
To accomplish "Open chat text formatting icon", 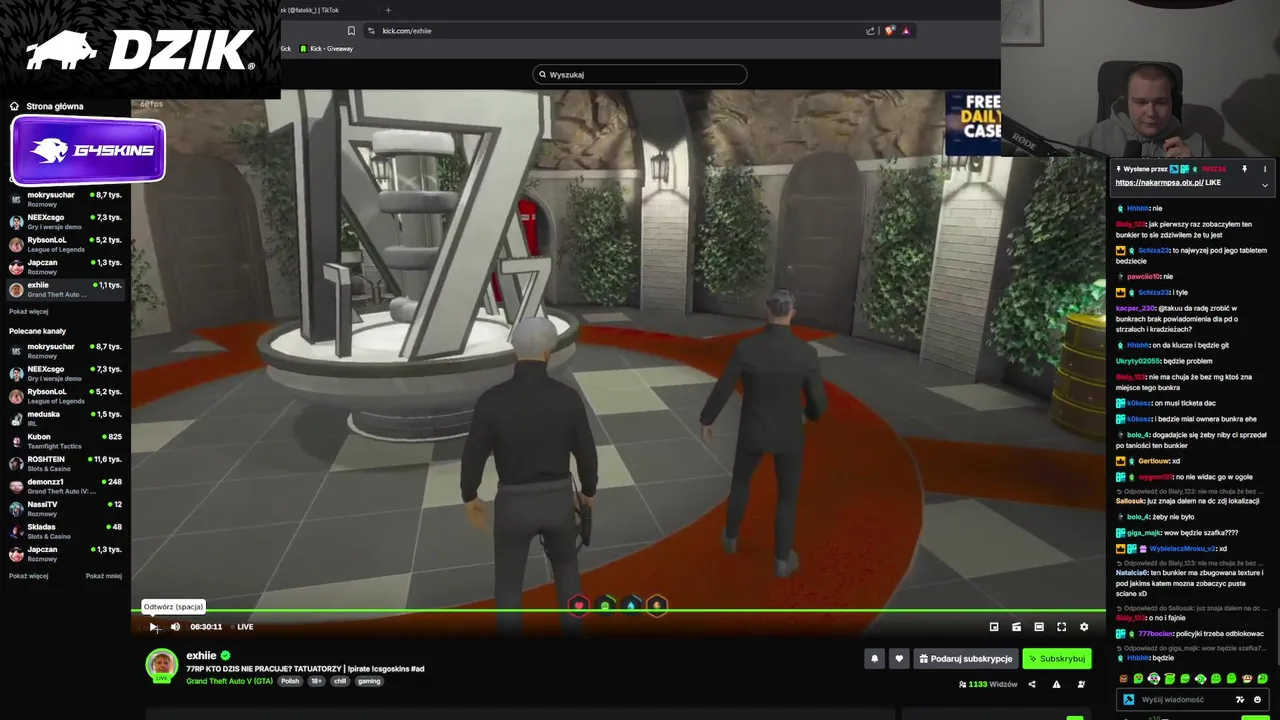I will [1240, 700].
